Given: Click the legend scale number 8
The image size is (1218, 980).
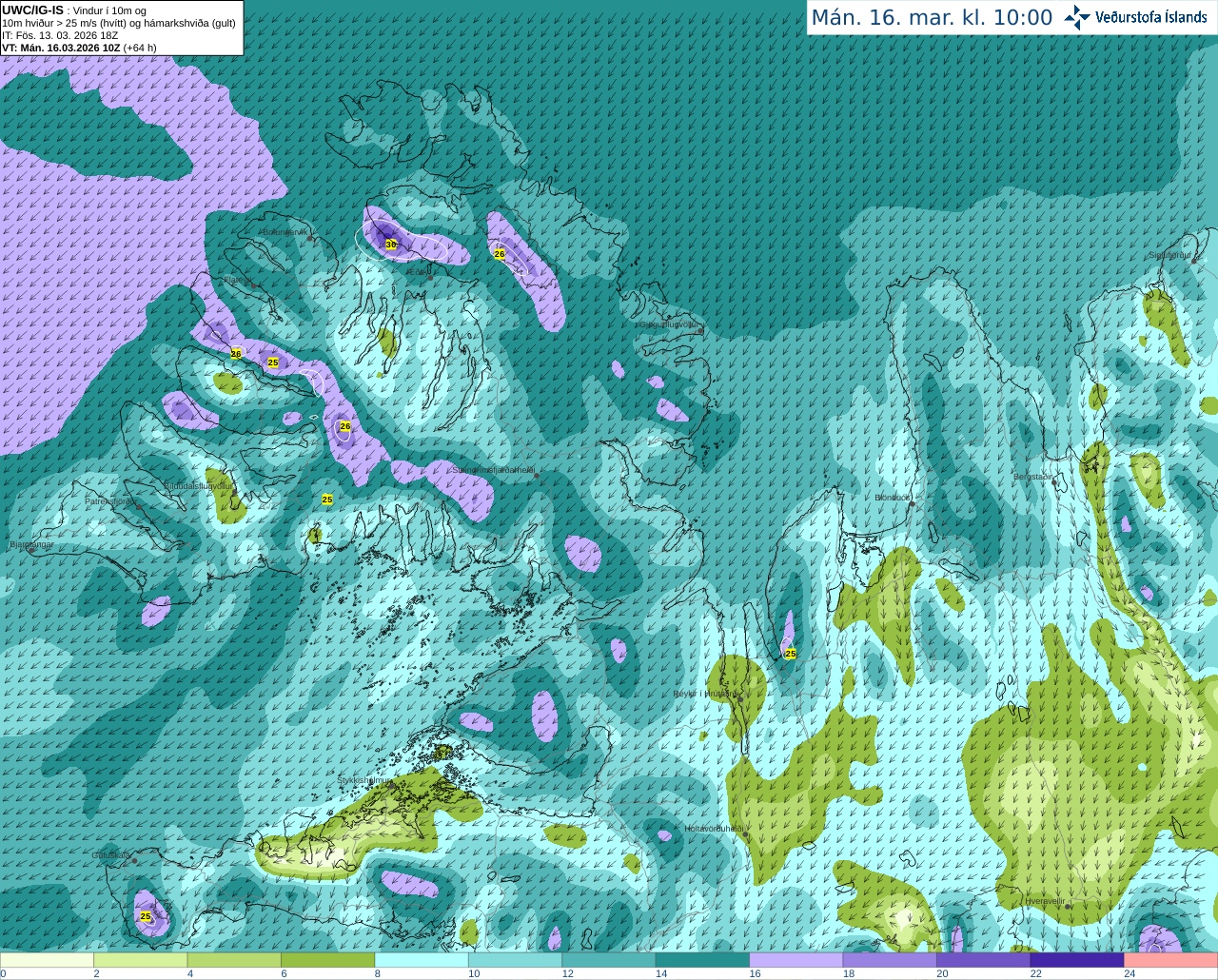Looking at the screenshot, I should [378, 973].
